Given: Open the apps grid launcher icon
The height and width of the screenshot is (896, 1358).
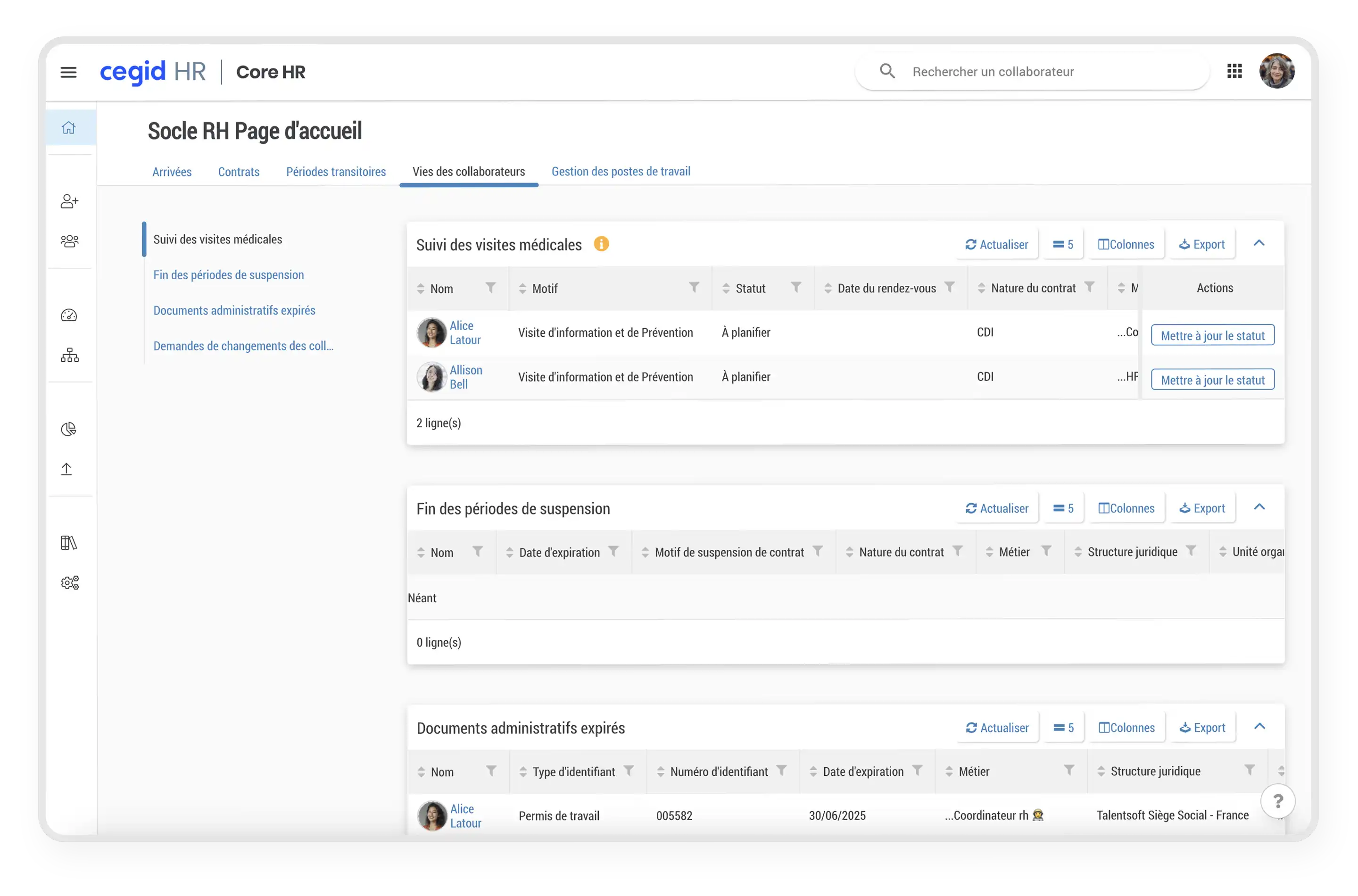Looking at the screenshot, I should [x=1234, y=71].
